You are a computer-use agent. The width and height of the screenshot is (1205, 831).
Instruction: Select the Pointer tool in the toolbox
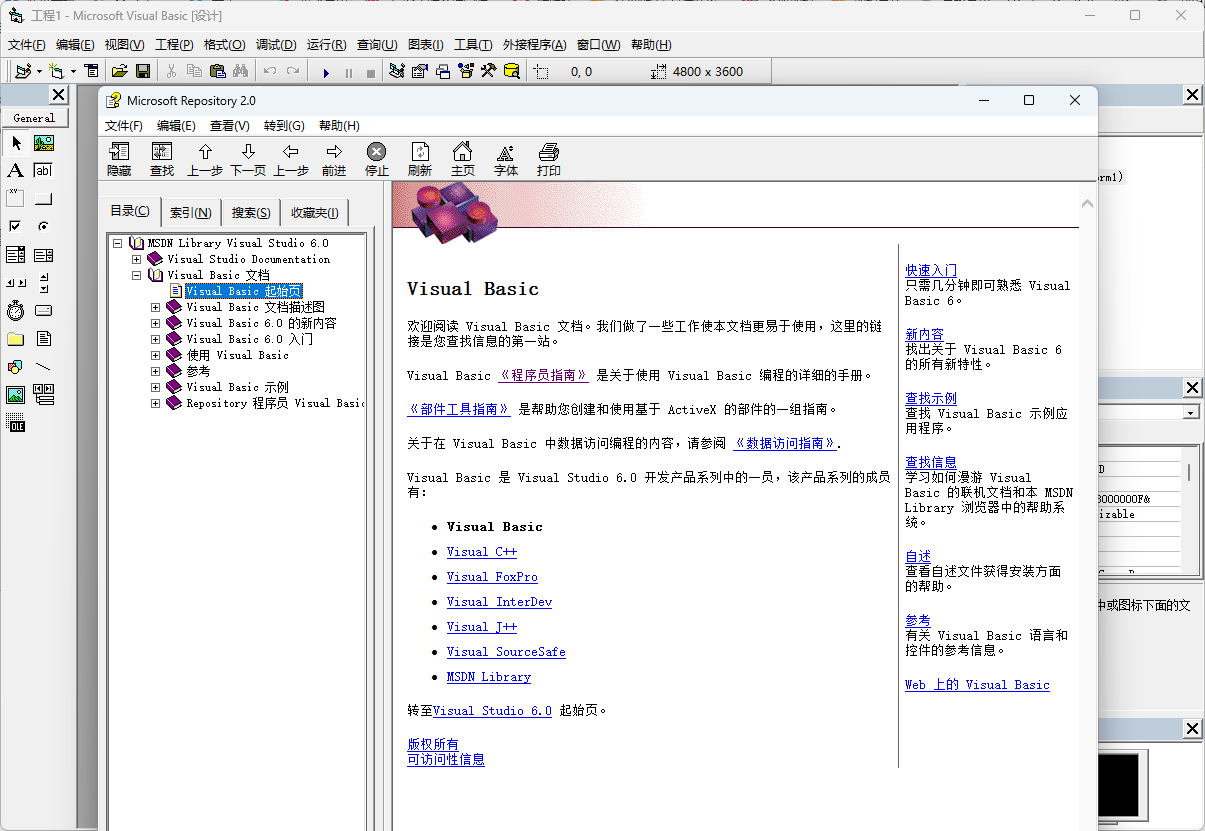(x=15, y=143)
